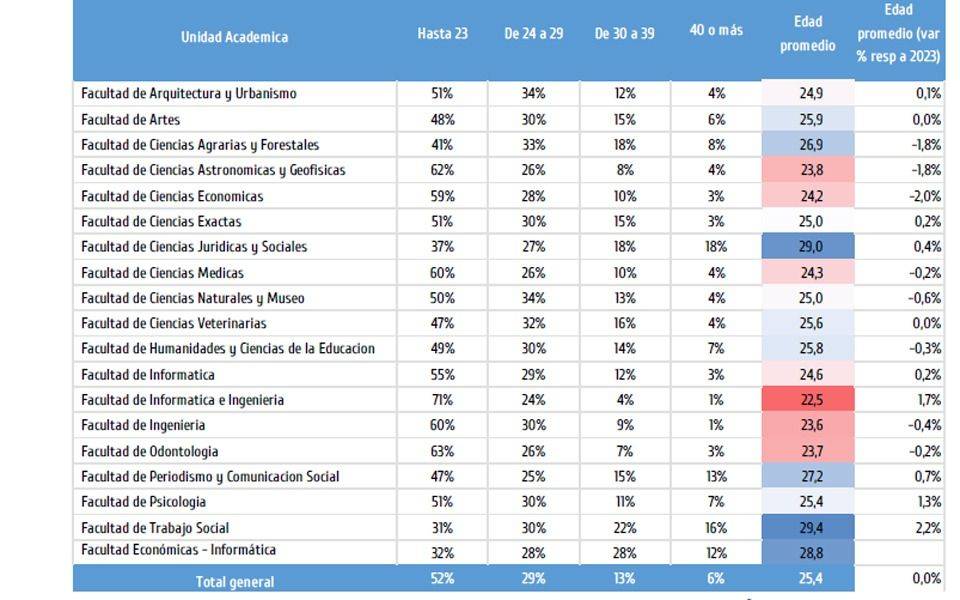The image size is (960, 600).
Task: Select 'Facultad de Ciencias Juridicas y Sociales' row
Action: (194, 247)
